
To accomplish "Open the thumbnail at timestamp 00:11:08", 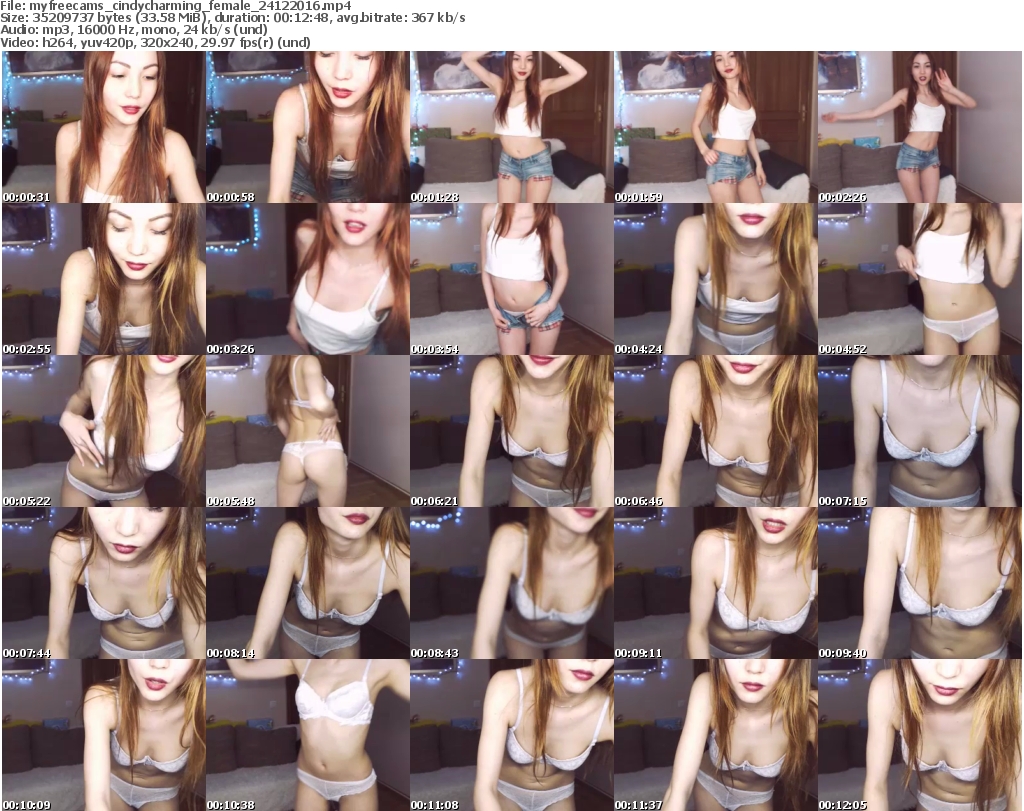I will point(511,735).
